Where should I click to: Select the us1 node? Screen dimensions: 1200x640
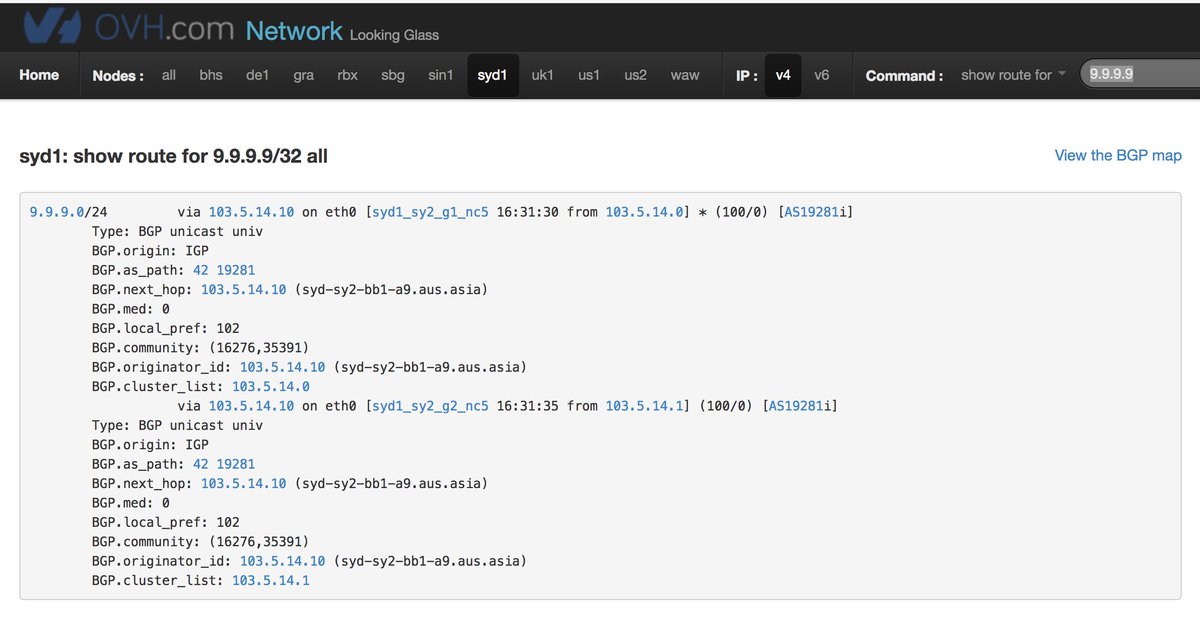click(589, 75)
